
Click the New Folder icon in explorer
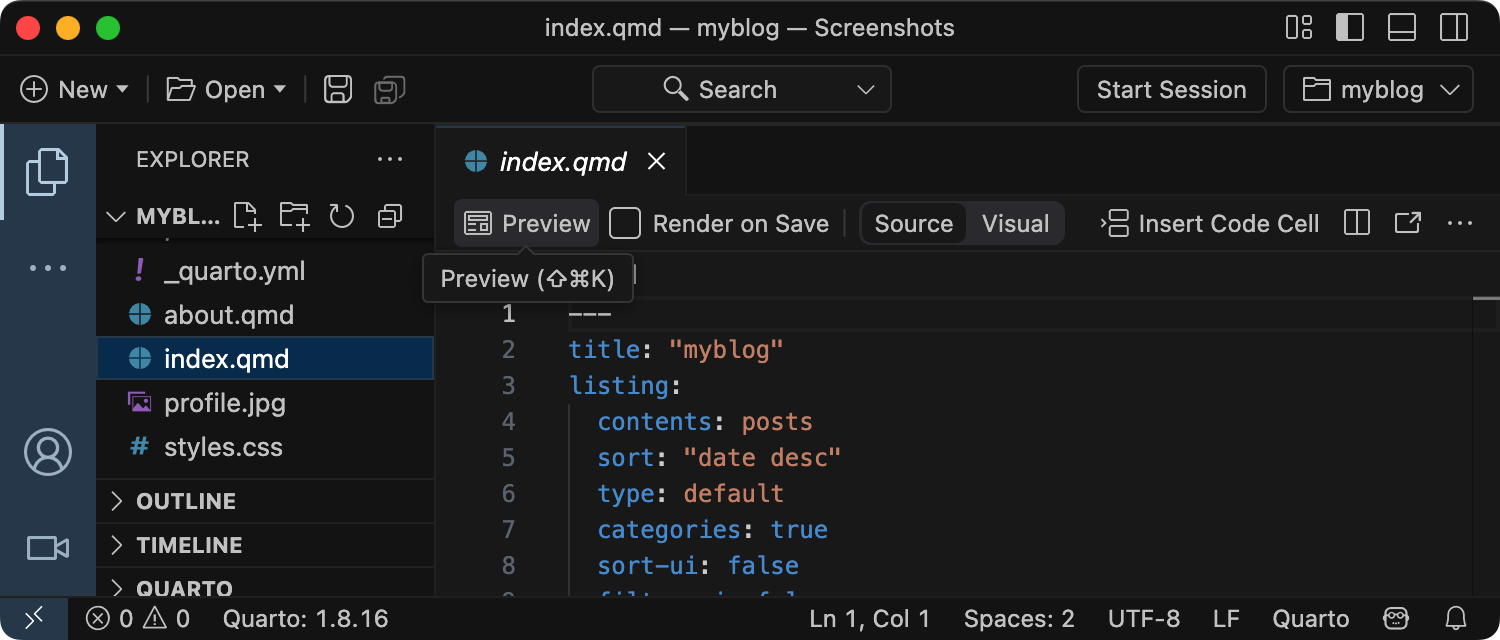pos(294,216)
